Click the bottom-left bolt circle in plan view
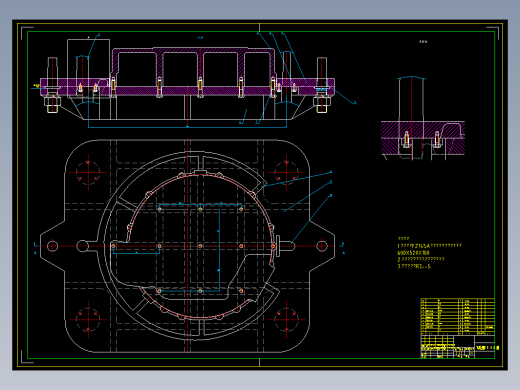 pyautogui.click(x=88, y=319)
